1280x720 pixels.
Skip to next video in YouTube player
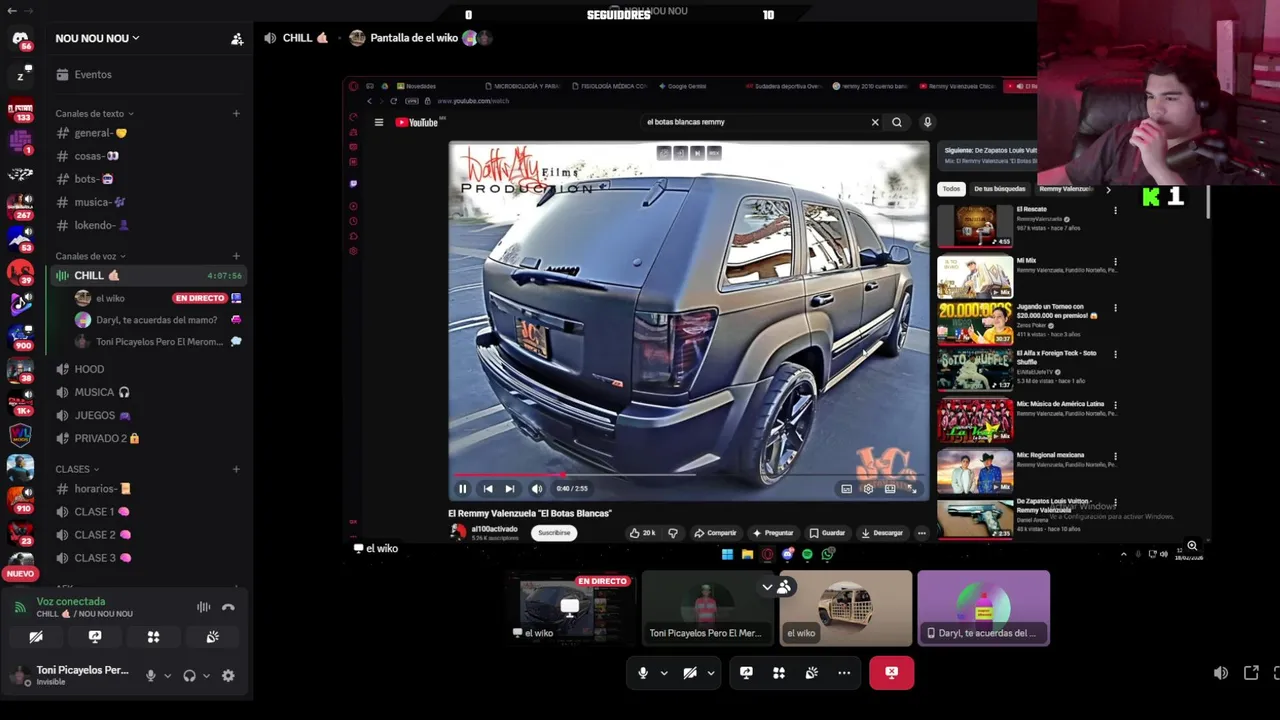click(x=510, y=489)
